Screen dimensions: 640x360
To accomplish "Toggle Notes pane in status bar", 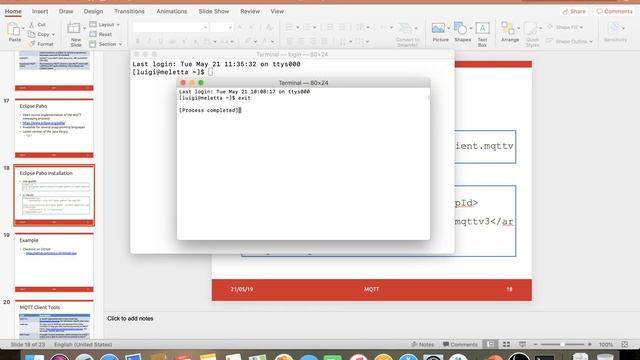I will click(x=422, y=344).
